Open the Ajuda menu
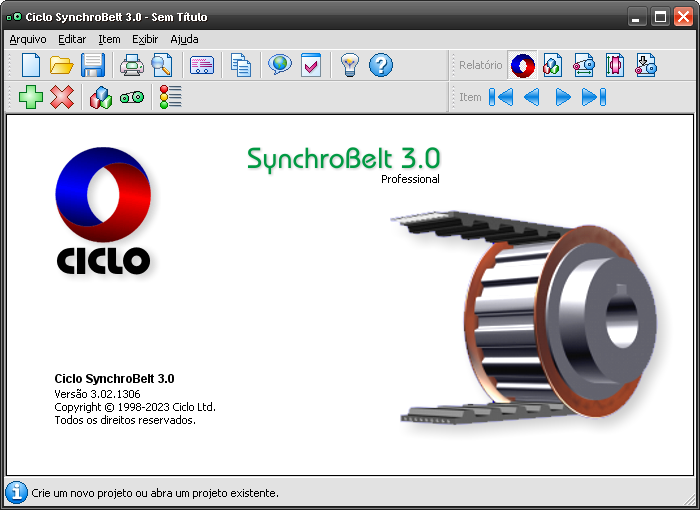The height and width of the screenshot is (510, 700). click(x=184, y=39)
